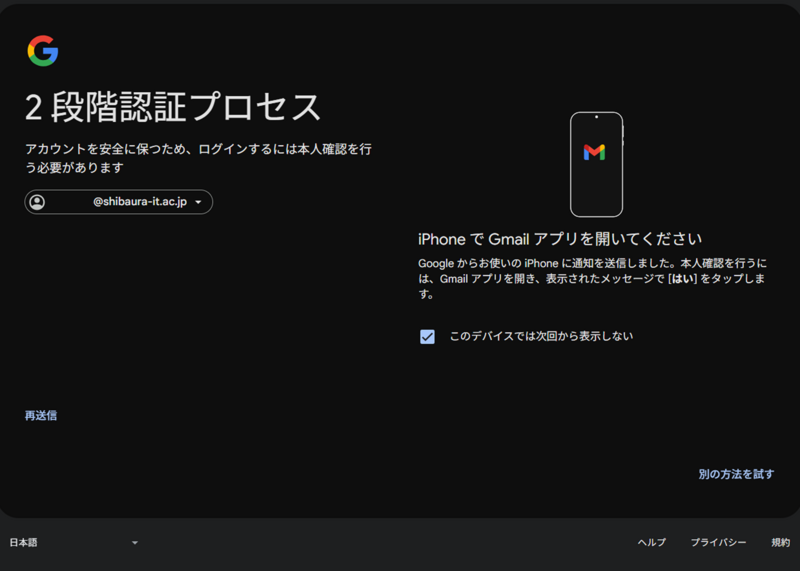Open the ヘルプ footer link
Image resolution: width=800 pixels, height=571 pixels.
(651, 542)
